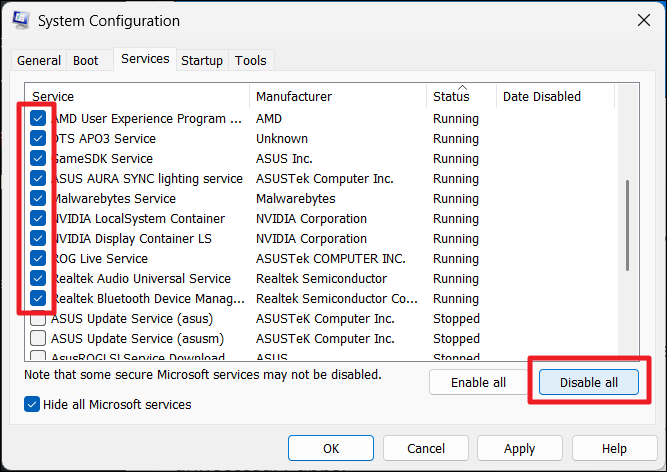Viewport: 667px width, 472px height.
Task: Uncheck AMD User Experience Program service
Action: coord(38,119)
